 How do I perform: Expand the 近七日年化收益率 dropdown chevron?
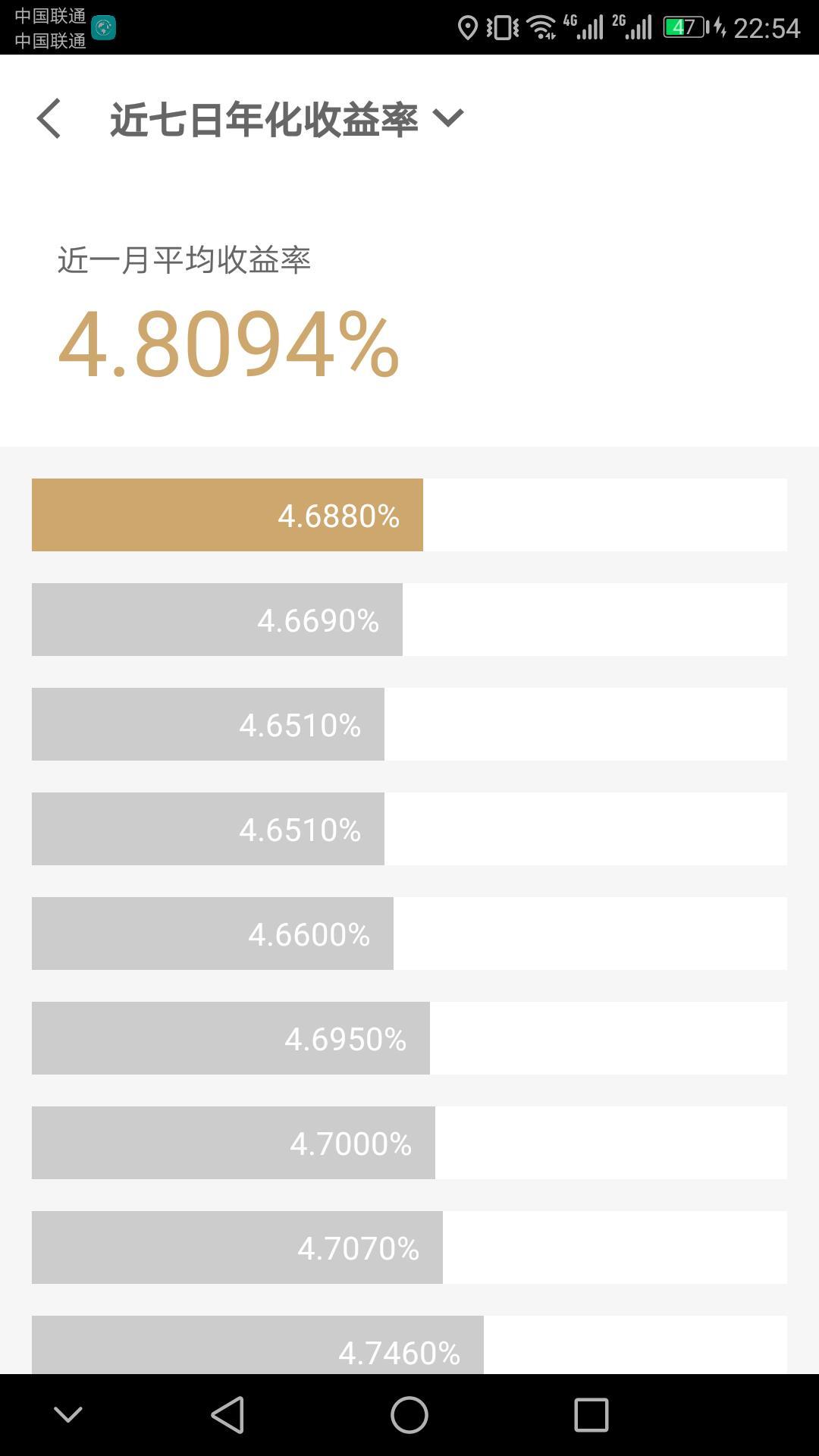pyautogui.click(x=447, y=118)
